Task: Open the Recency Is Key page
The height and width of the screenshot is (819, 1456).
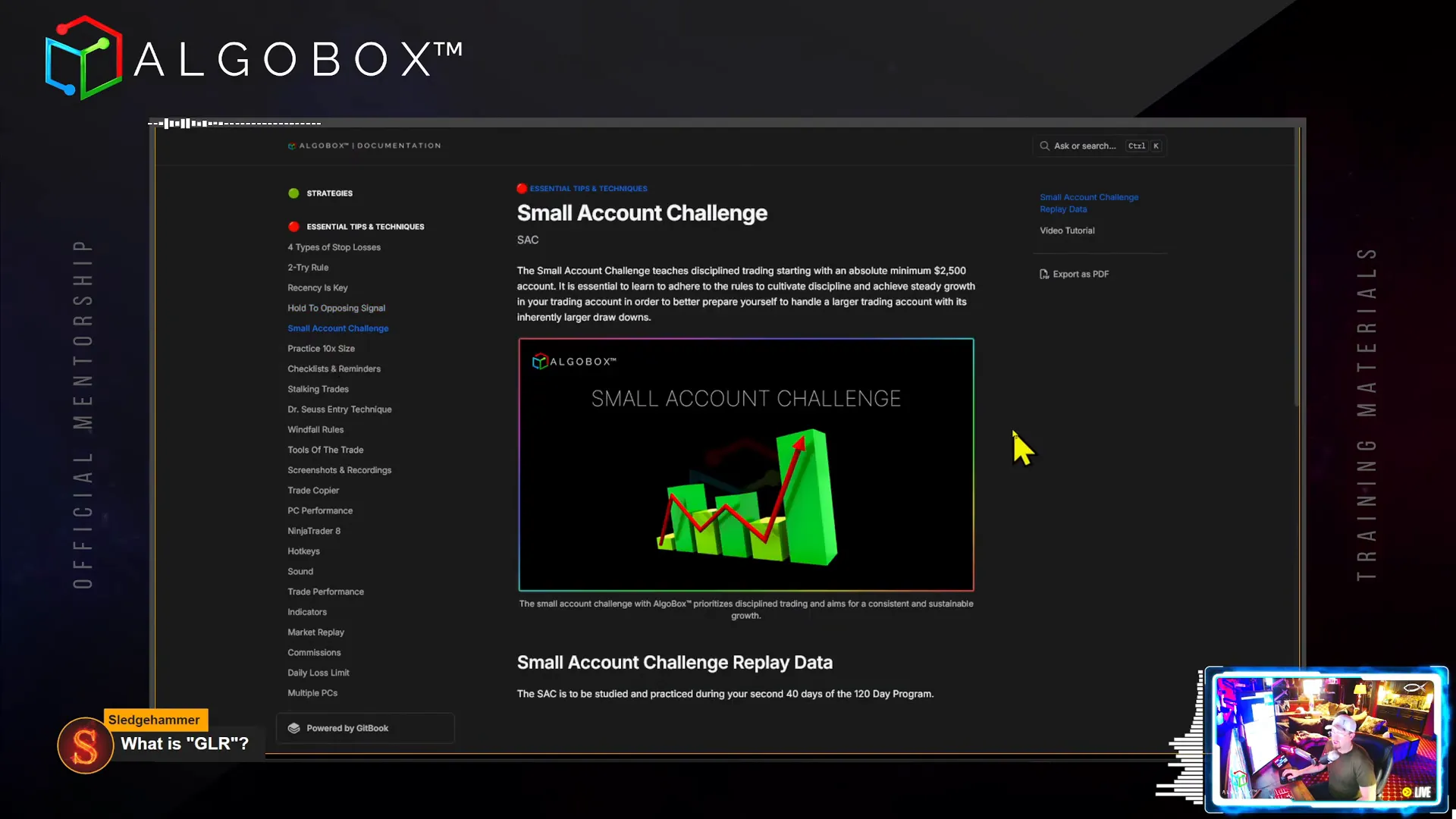Action: 318,288
